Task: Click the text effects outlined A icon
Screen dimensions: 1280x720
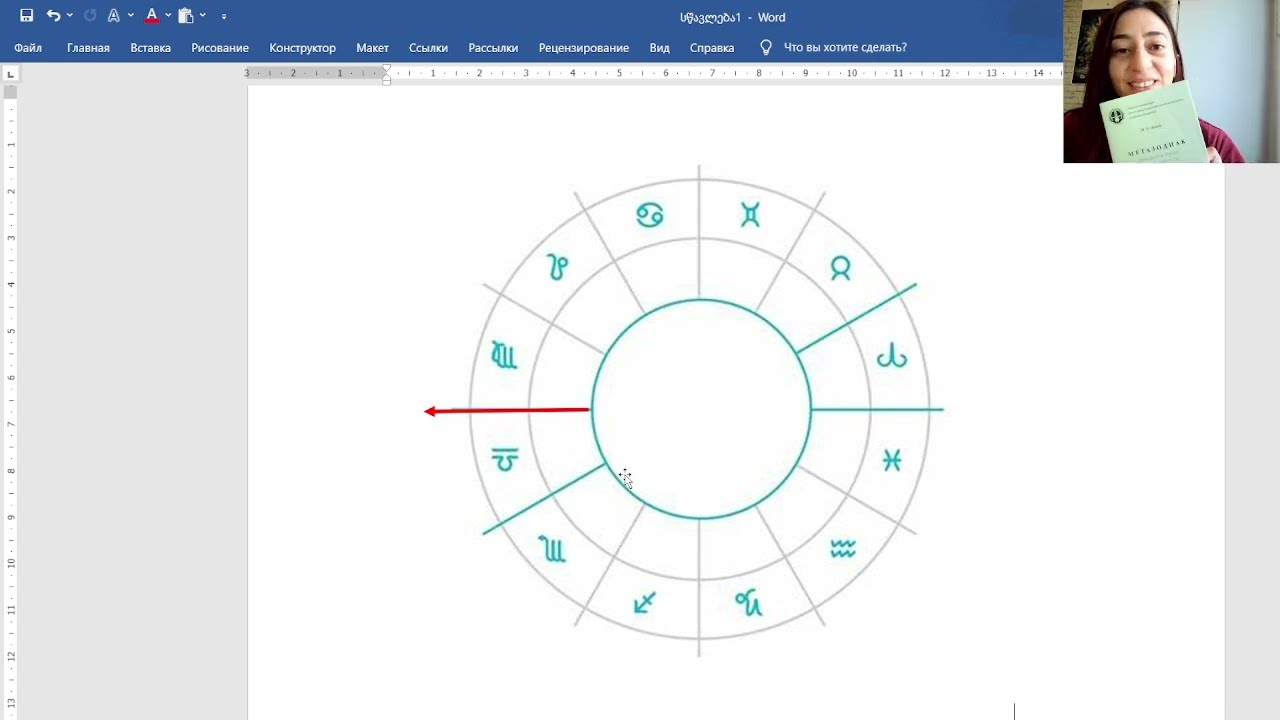Action: pyautogui.click(x=114, y=16)
